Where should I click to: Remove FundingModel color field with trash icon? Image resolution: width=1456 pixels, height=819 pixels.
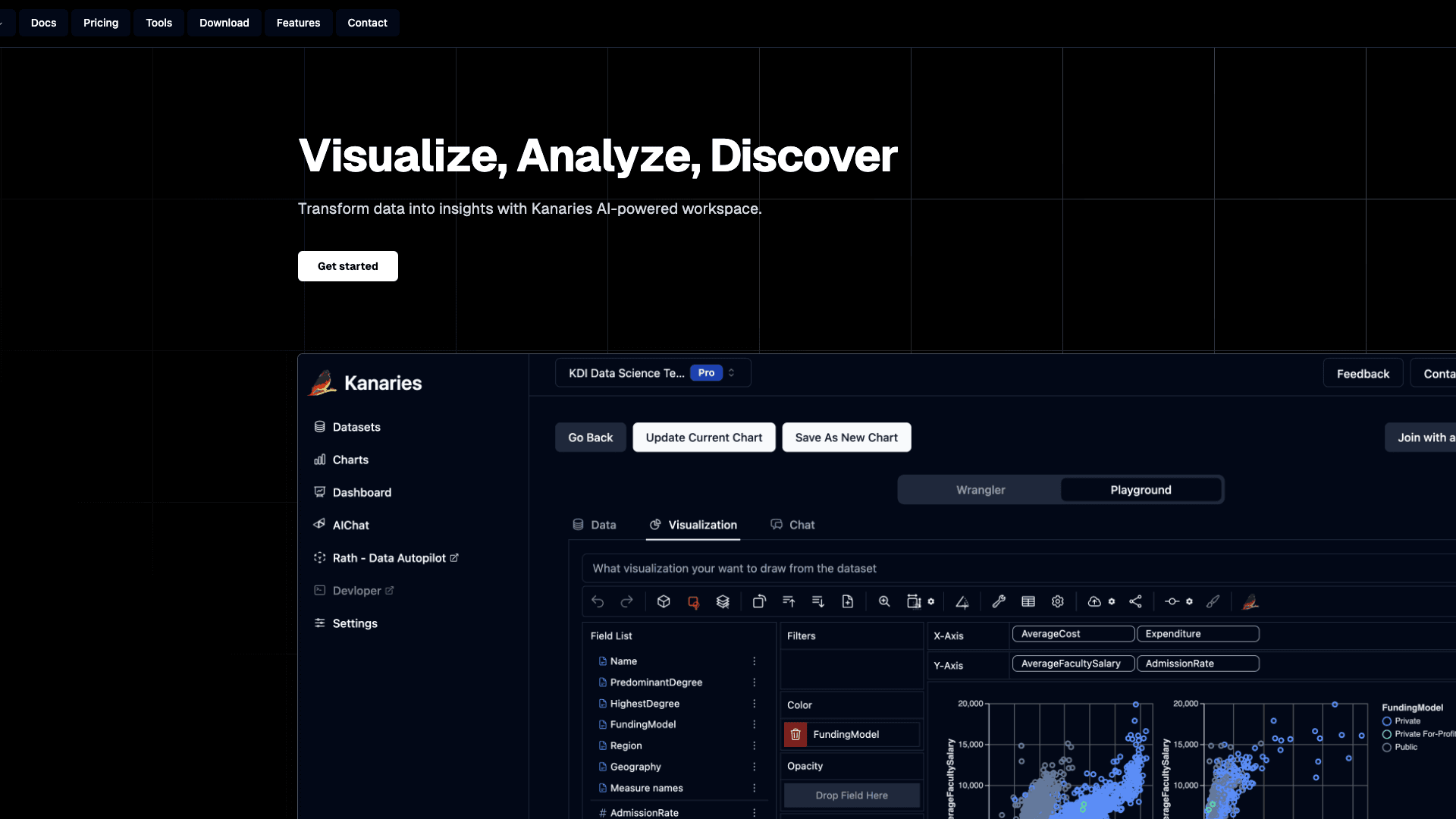coord(795,734)
